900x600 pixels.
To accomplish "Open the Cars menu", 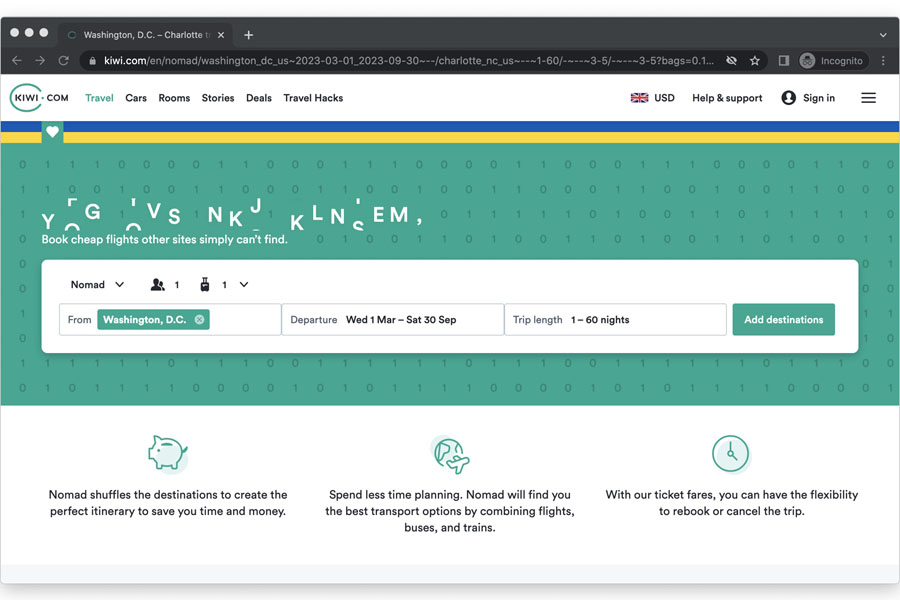I will [136, 98].
